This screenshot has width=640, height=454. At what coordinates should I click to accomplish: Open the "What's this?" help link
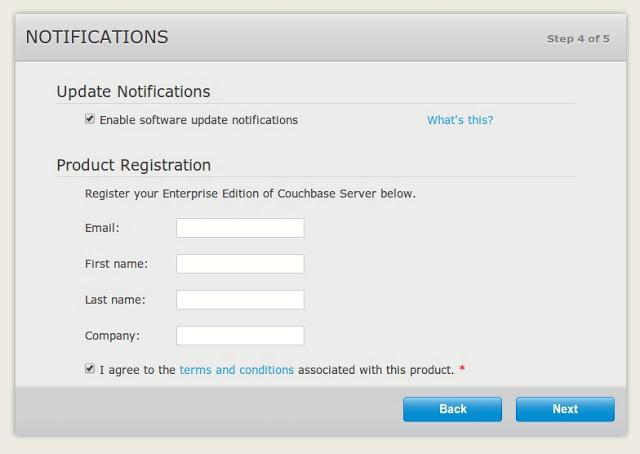tap(460, 120)
